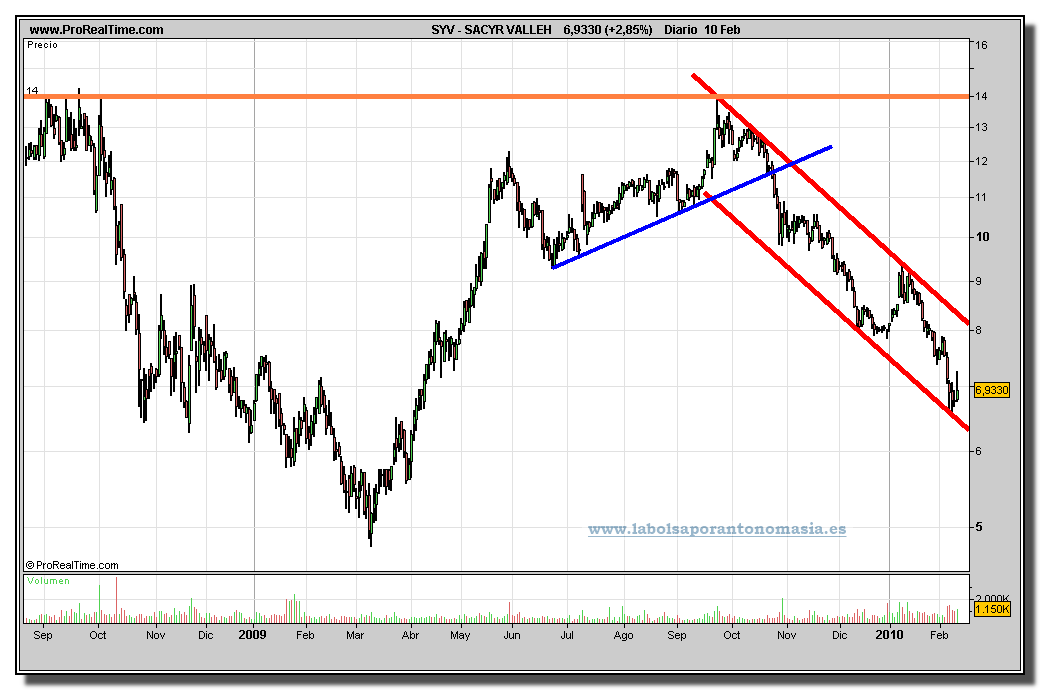
Task: Click the Mar label on time axis
Action: click(x=355, y=636)
